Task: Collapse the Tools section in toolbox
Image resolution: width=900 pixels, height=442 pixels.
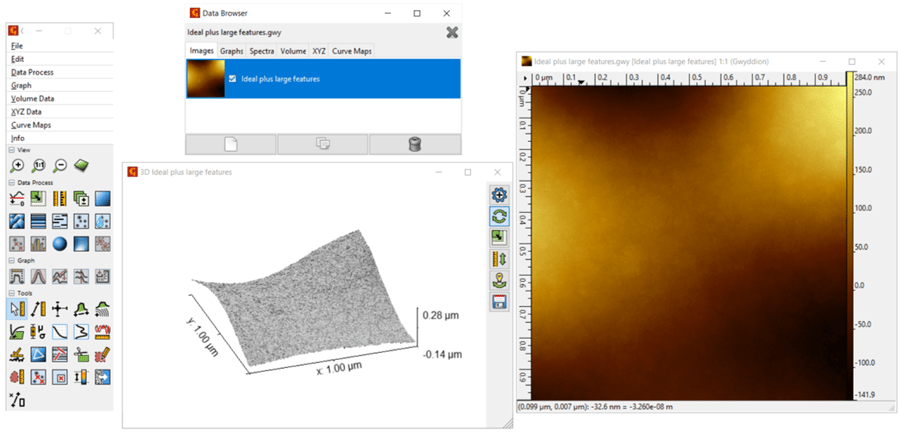Action: (x=11, y=293)
